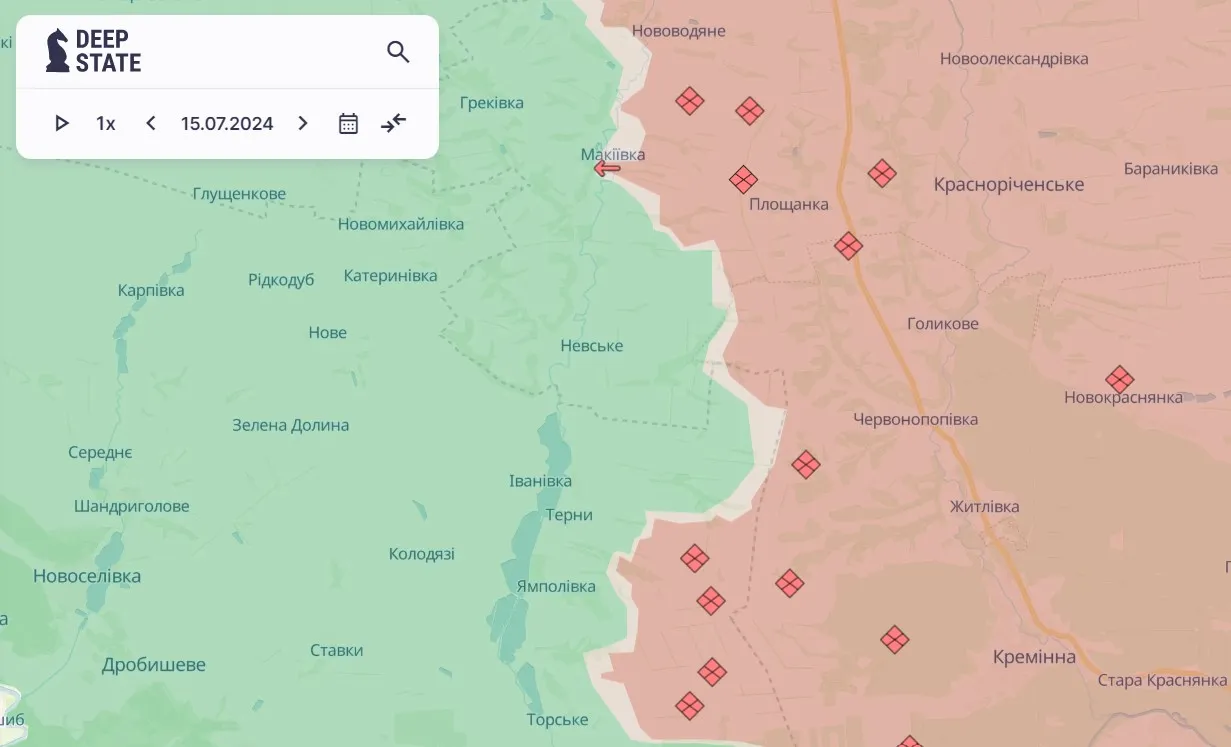The image size is (1231, 747).
Task: Select the Невське village label
Action: pos(591,346)
